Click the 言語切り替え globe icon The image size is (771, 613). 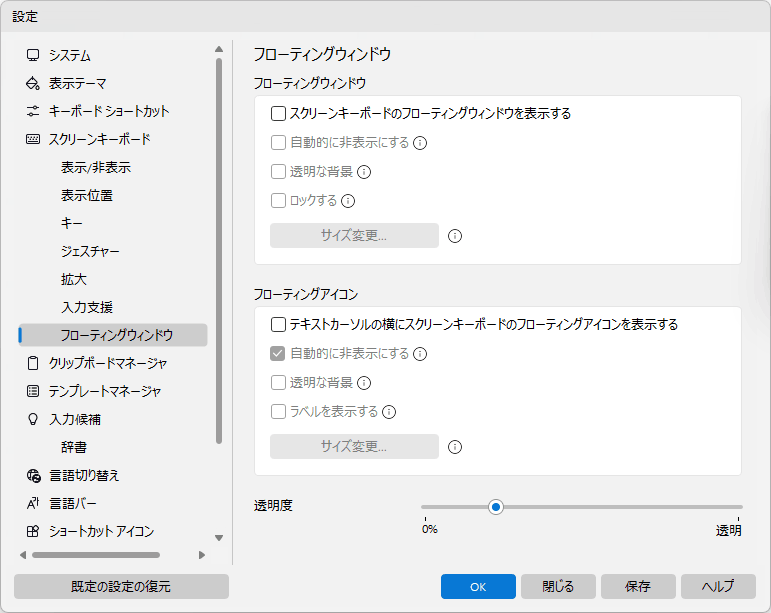33,475
